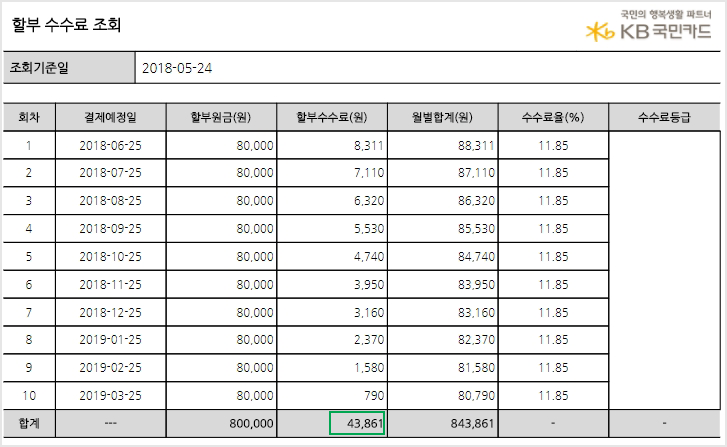Click the installment fee 8,311

(x=369, y=146)
